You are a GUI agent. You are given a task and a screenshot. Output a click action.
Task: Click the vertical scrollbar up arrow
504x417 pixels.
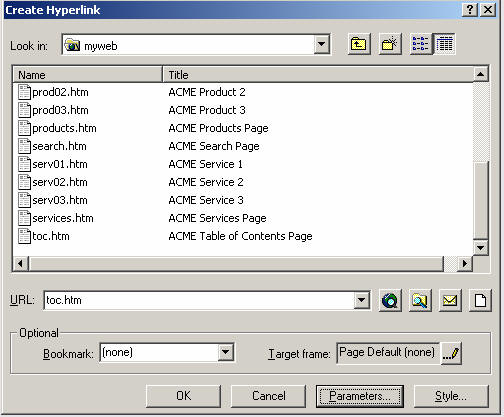(481, 74)
